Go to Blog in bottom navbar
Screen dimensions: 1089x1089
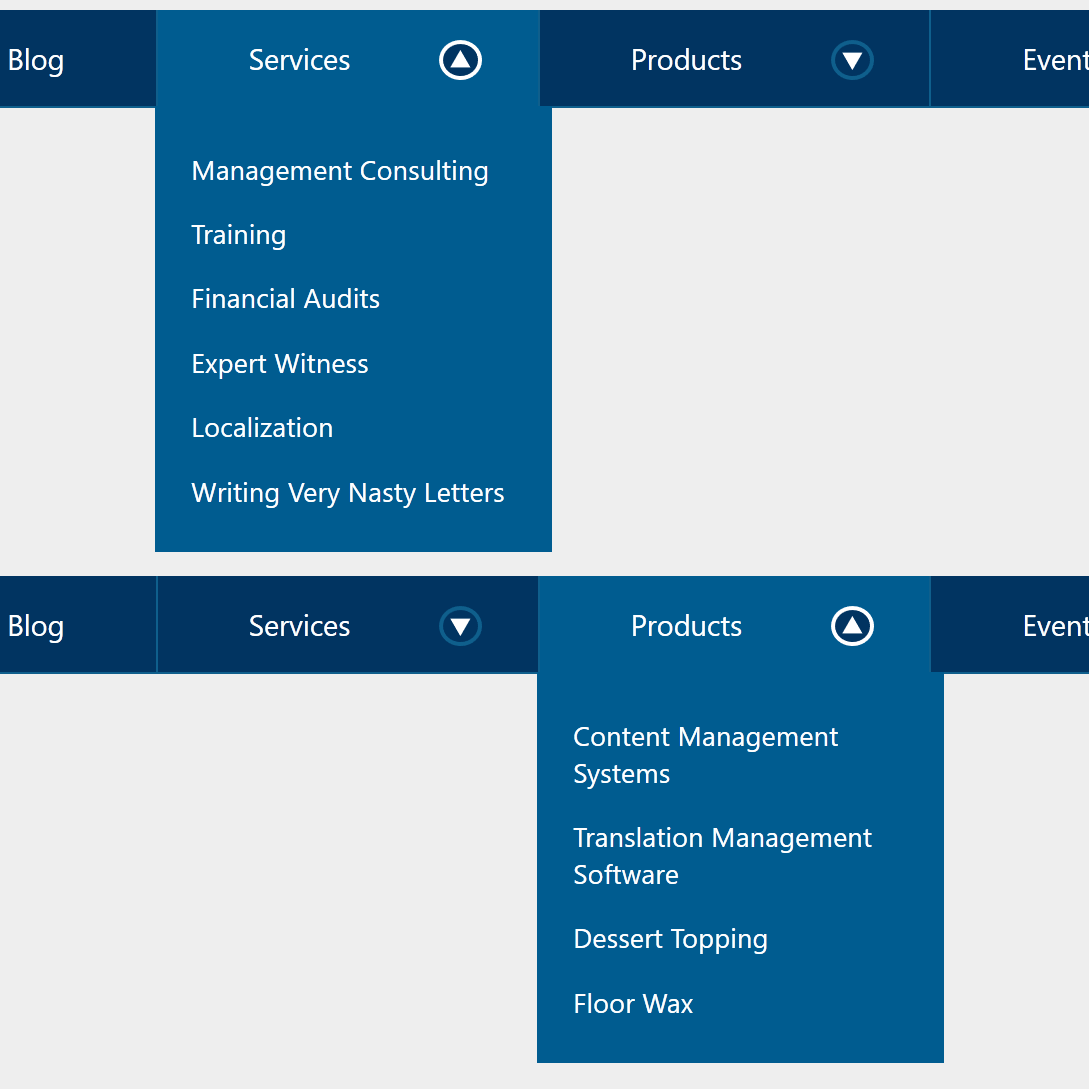coord(36,626)
